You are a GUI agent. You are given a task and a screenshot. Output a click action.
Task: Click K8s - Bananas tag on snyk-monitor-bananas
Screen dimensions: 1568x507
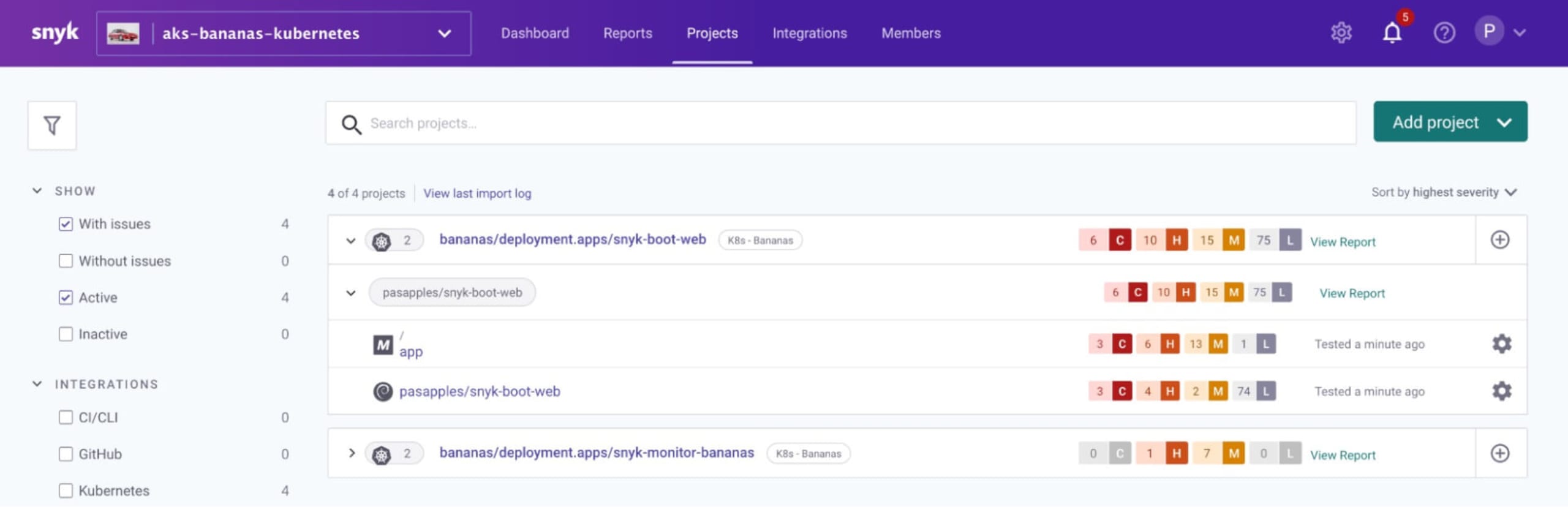[x=809, y=454]
